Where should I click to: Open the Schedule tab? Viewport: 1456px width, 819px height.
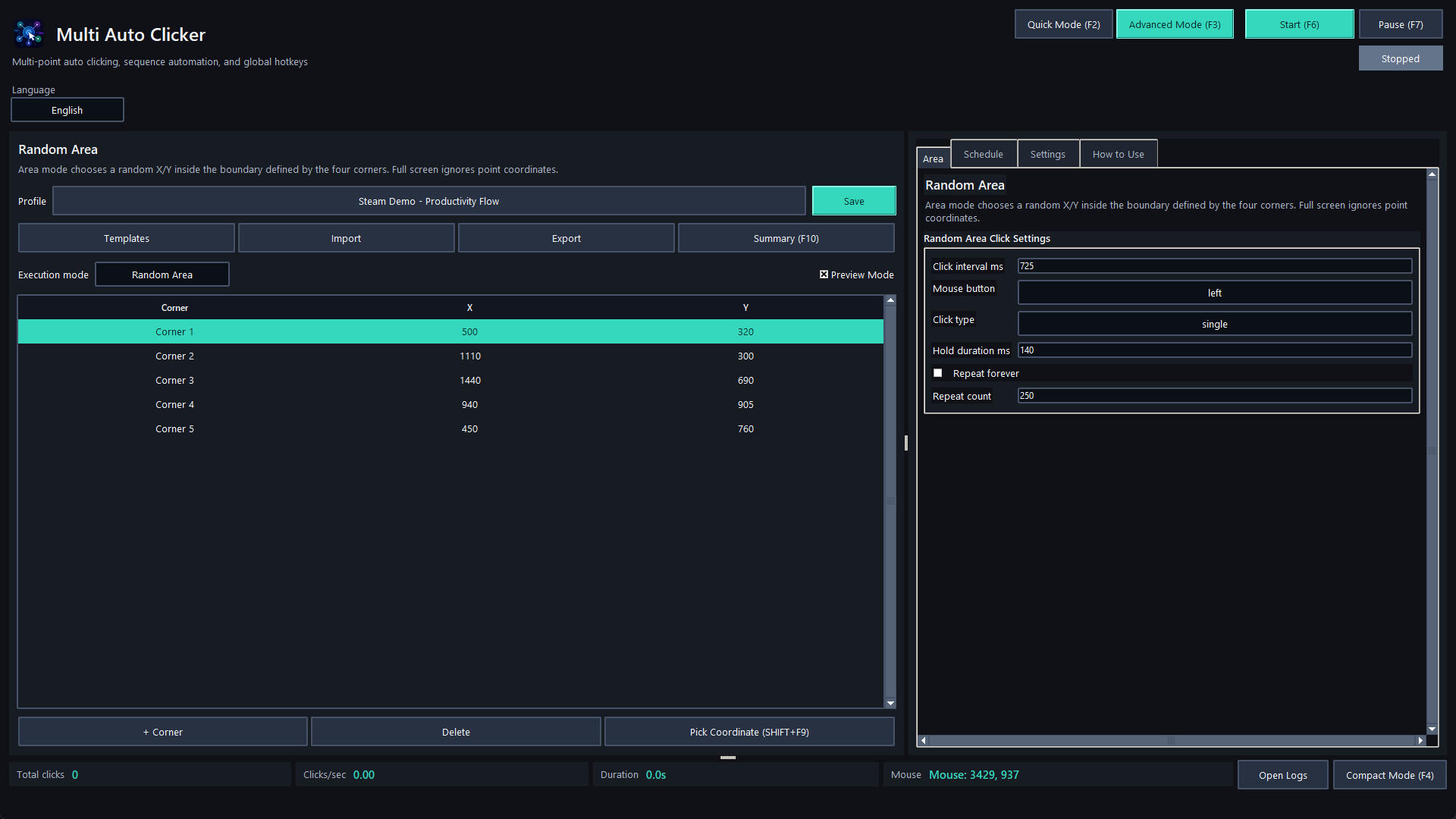[x=983, y=154]
